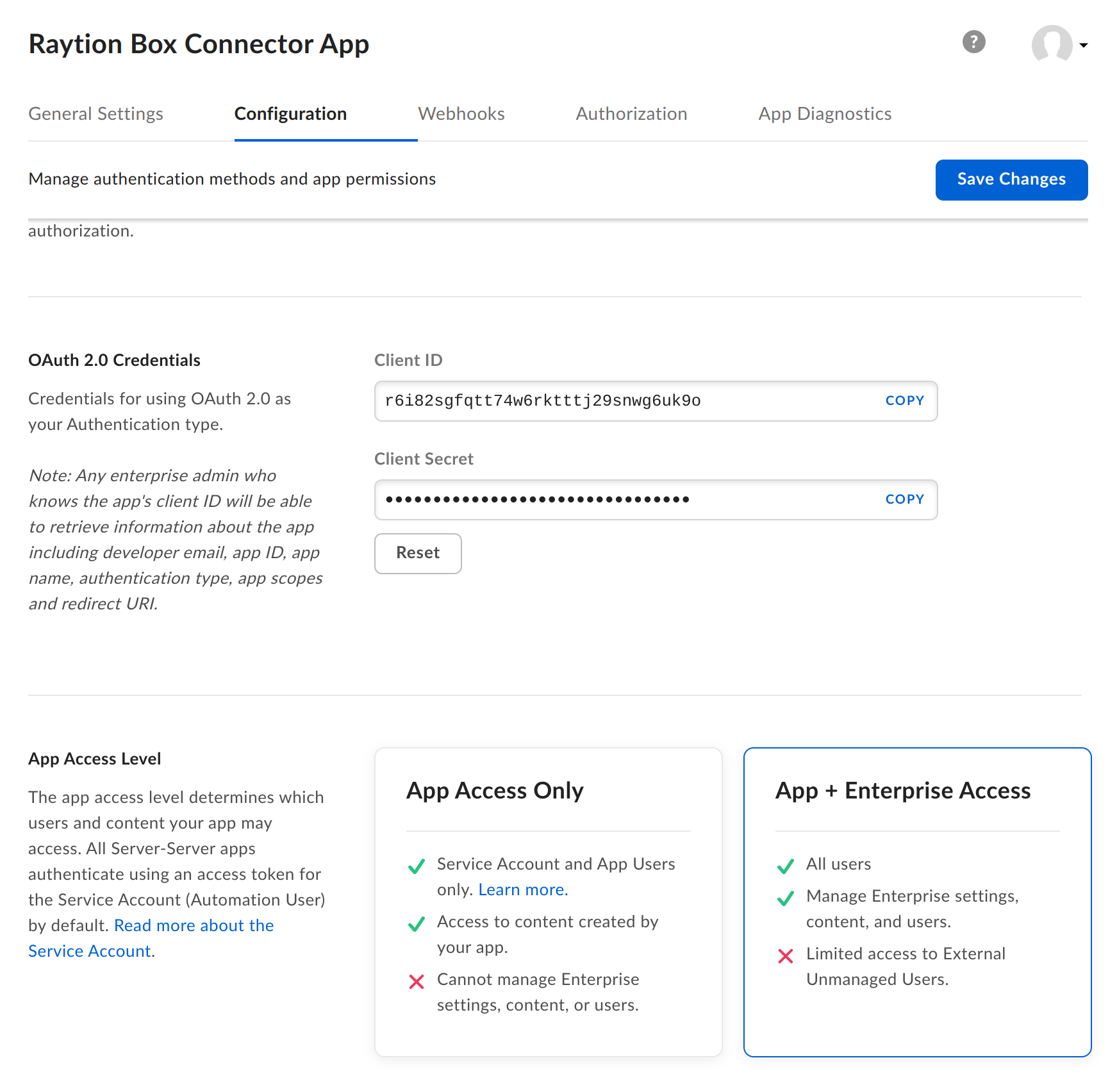Click the masked Client Secret field
This screenshot has height=1092, width=1117.
tap(615, 500)
